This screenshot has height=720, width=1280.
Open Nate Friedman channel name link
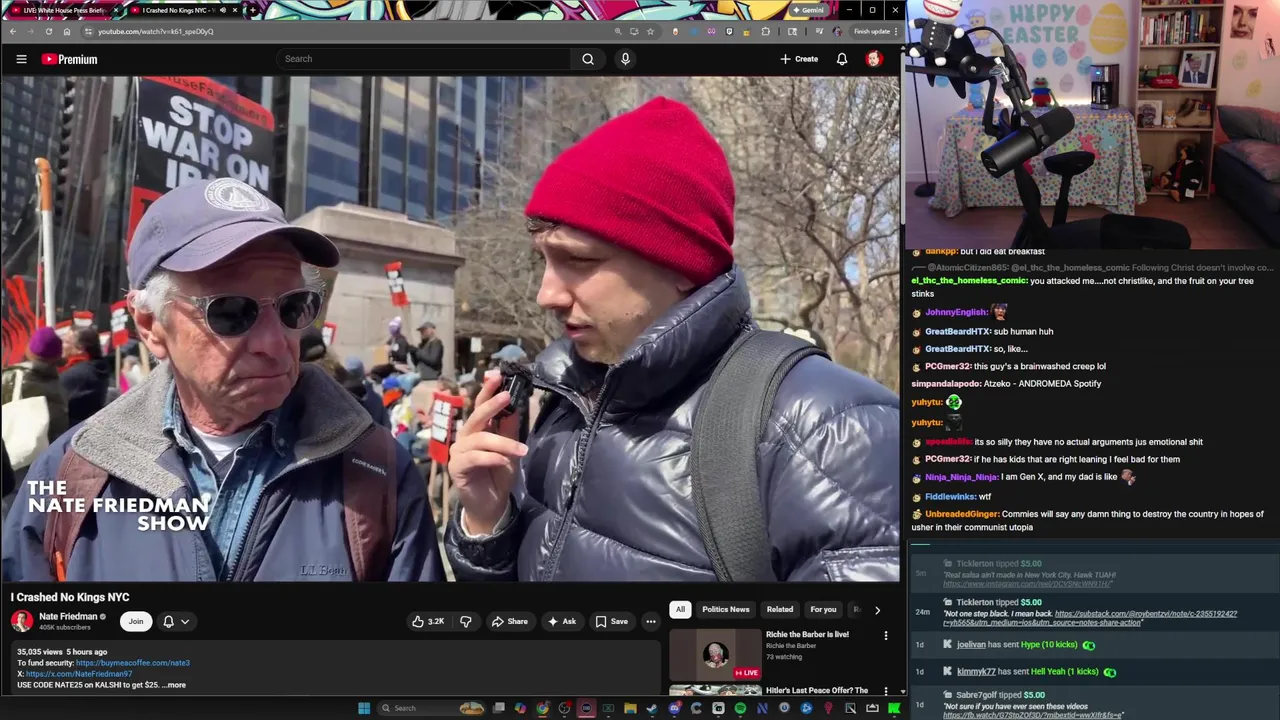coord(68,616)
